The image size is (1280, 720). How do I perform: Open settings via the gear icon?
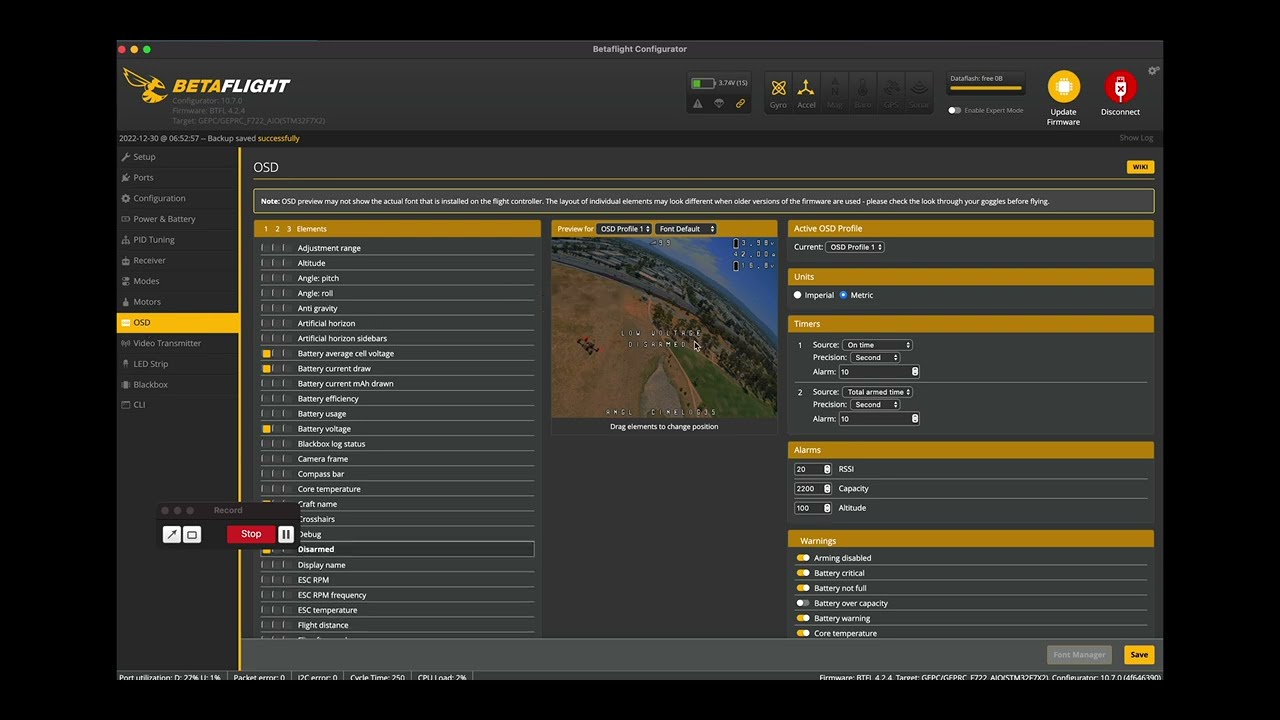point(1153,71)
